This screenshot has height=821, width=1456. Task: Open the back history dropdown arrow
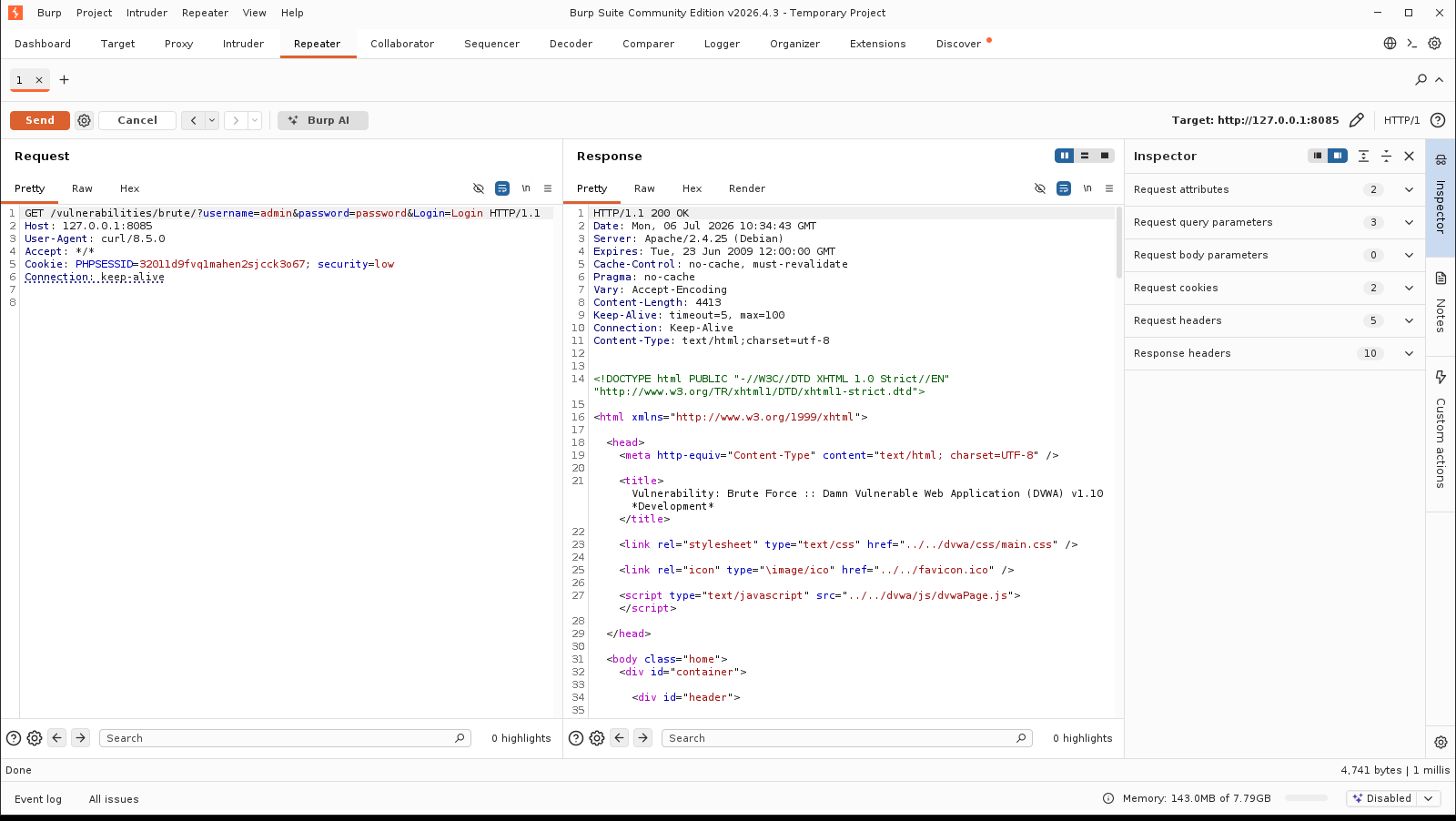(x=212, y=120)
